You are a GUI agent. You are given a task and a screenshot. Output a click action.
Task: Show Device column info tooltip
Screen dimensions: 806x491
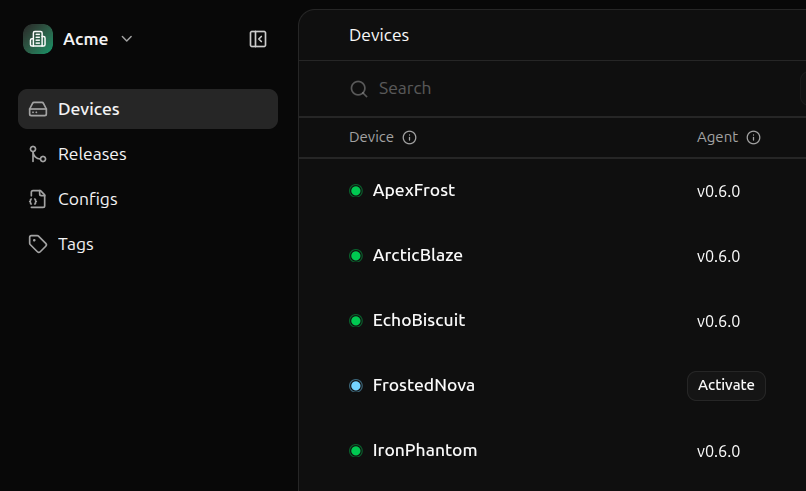pyautogui.click(x=409, y=138)
